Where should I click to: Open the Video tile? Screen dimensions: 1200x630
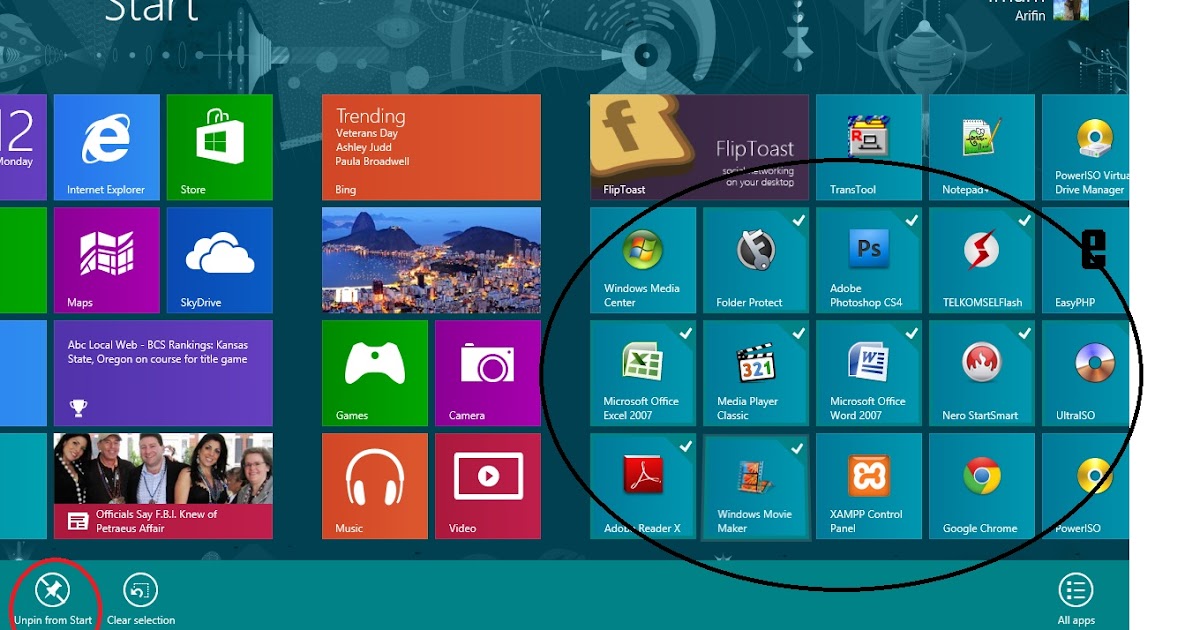pos(488,486)
